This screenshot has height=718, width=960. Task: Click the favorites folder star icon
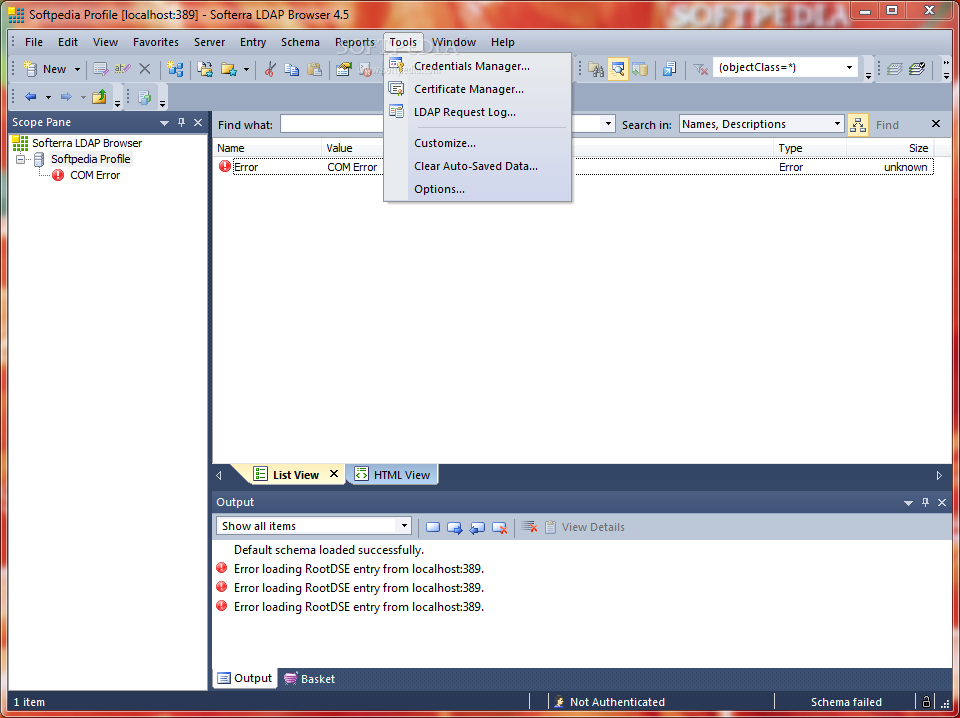coord(229,69)
